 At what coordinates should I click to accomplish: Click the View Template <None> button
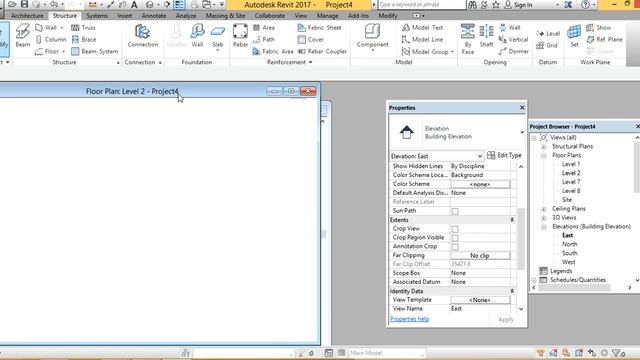pyautogui.click(x=480, y=300)
